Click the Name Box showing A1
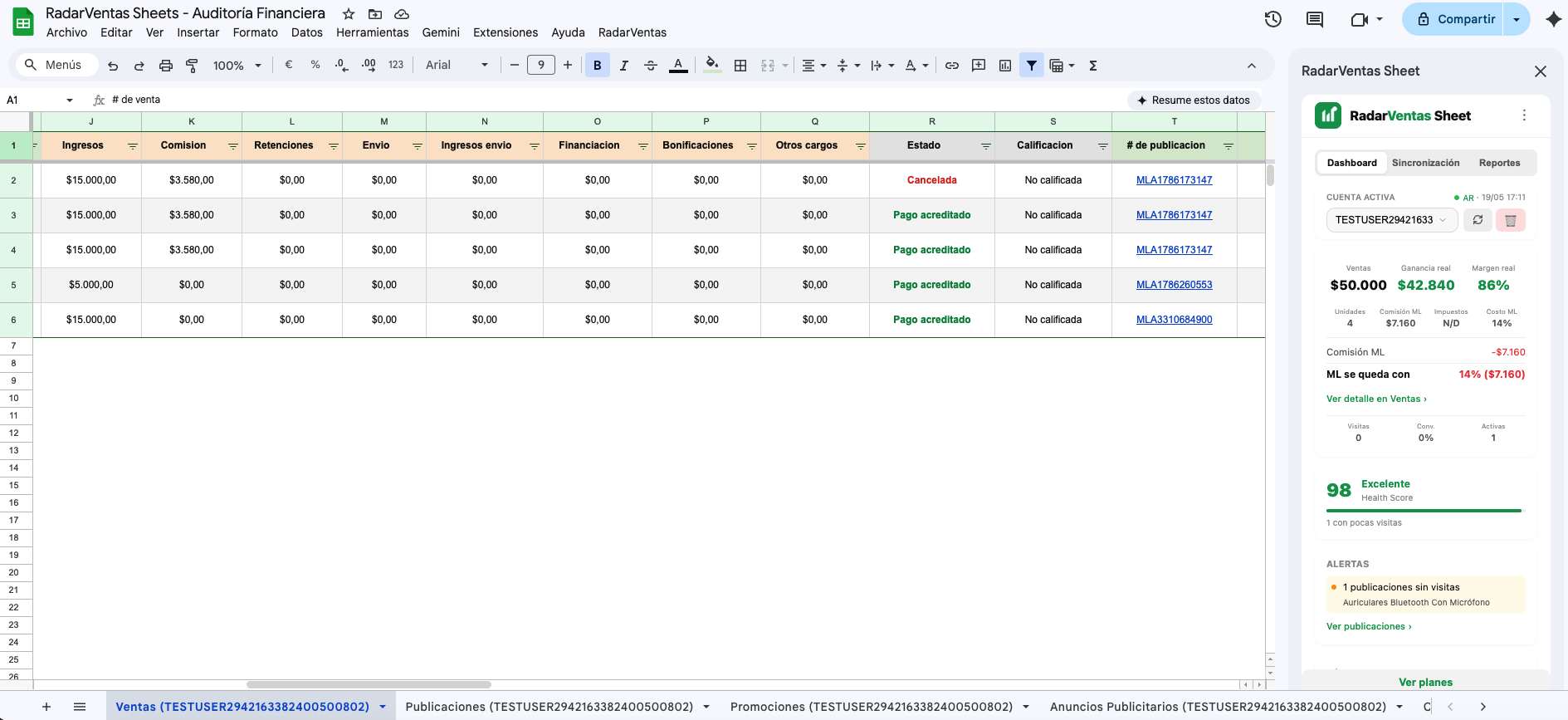Image resolution: width=1568 pixels, height=720 pixels. 40,100
